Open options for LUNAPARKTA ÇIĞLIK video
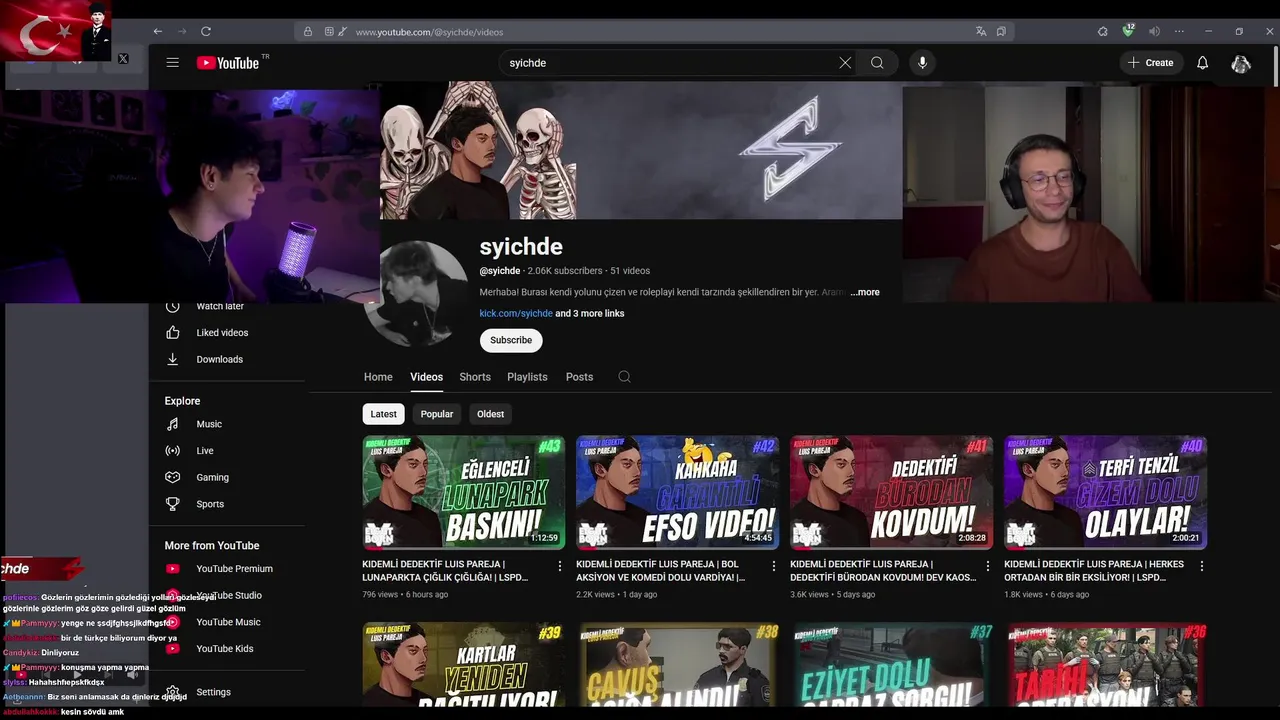 [x=559, y=566]
